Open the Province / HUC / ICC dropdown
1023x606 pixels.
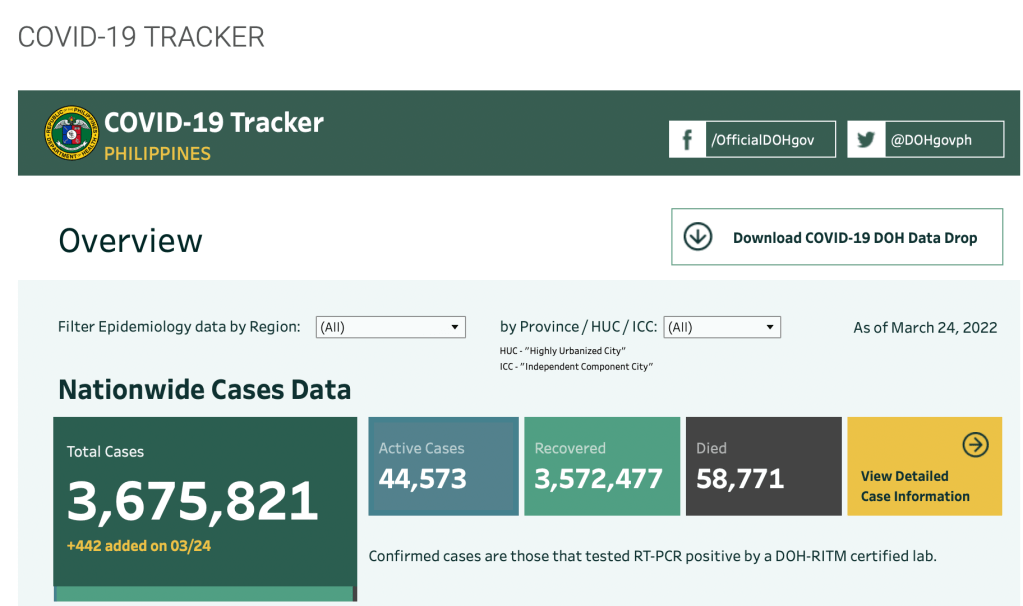click(x=721, y=327)
